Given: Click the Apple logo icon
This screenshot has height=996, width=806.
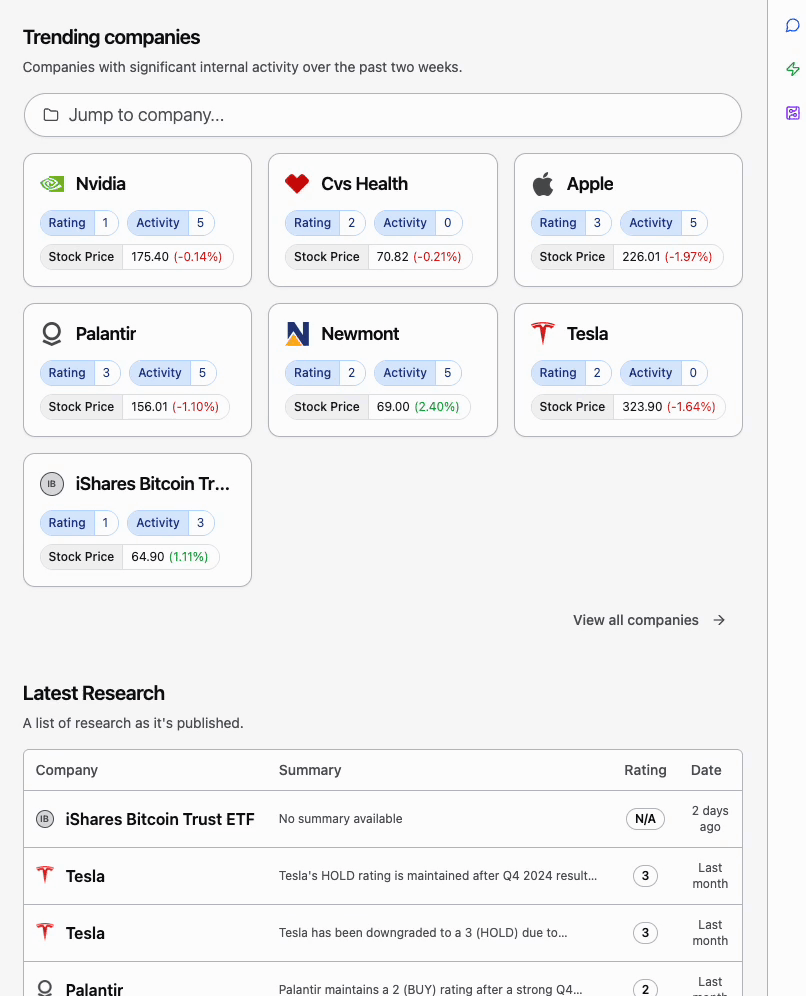Looking at the screenshot, I should [x=542, y=184].
